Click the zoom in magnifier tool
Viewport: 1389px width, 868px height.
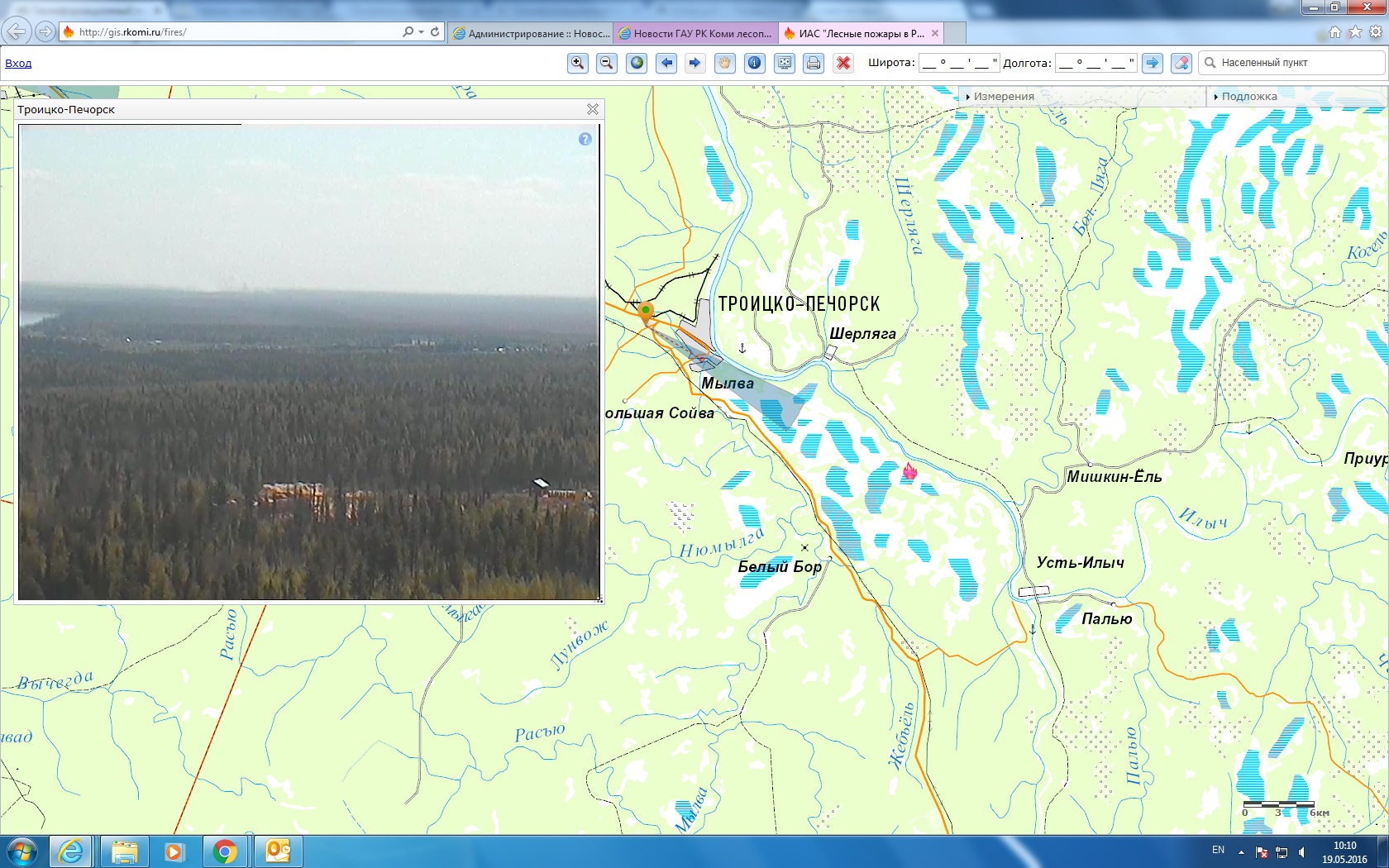pos(577,63)
